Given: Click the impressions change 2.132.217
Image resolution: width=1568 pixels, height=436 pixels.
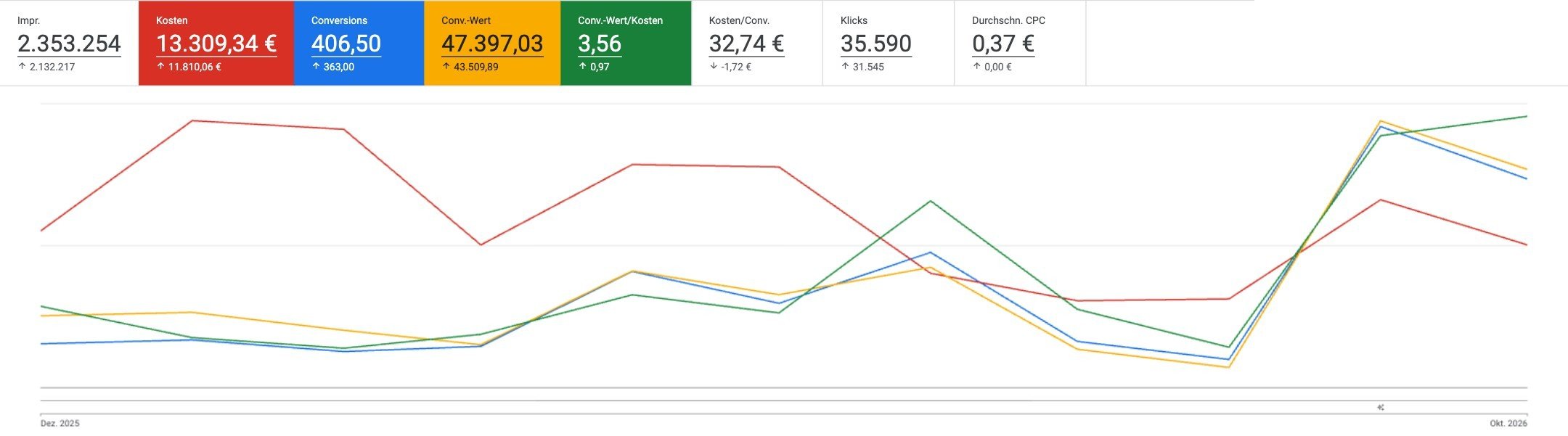Looking at the screenshot, I should (52, 67).
